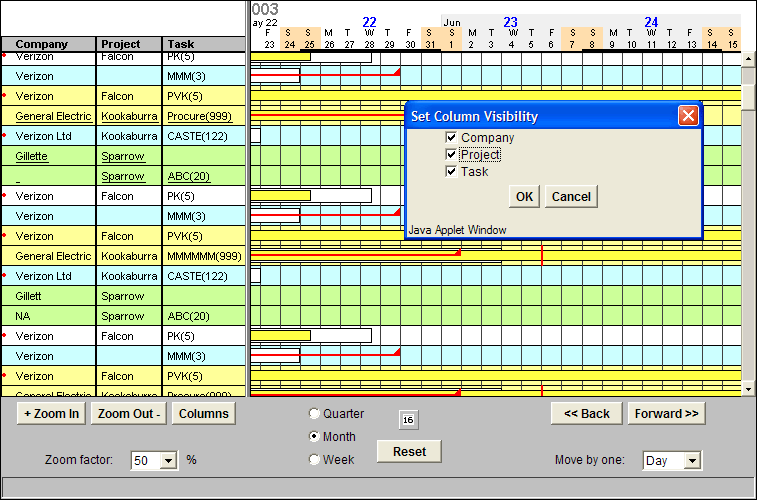757x500 pixels.
Task: Click the Company column header
Action: click(x=48, y=44)
